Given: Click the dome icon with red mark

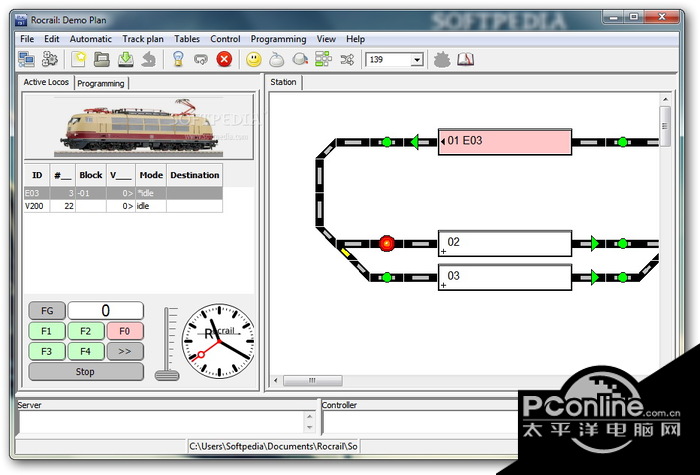Looking at the screenshot, I should (x=300, y=59).
